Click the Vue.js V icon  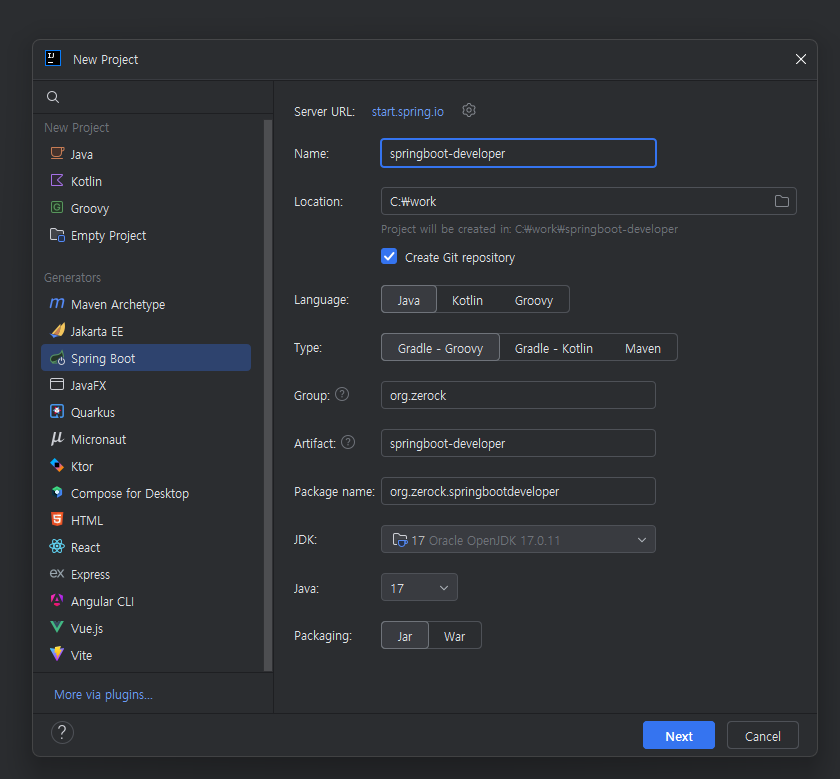[57, 627]
